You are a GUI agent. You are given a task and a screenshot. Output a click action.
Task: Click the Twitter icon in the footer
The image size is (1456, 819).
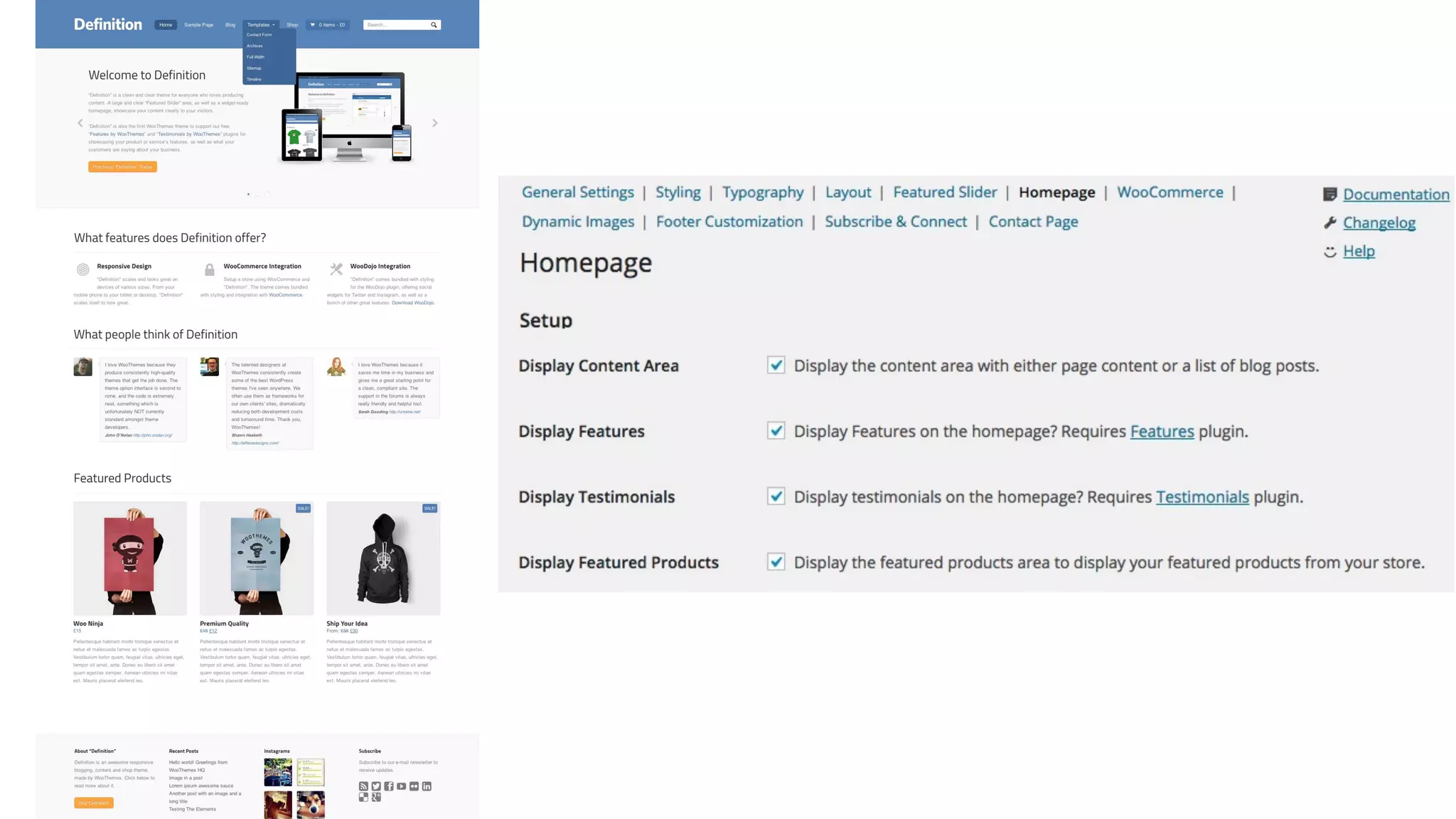pyautogui.click(x=376, y=786)
